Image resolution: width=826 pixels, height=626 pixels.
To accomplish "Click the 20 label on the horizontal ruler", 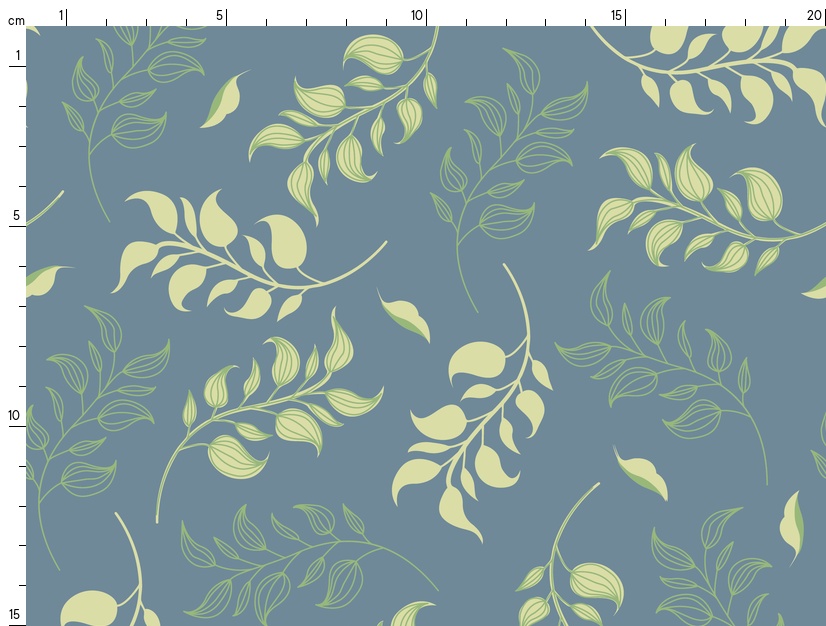I will pyautogui.click(x=814, y=15).
